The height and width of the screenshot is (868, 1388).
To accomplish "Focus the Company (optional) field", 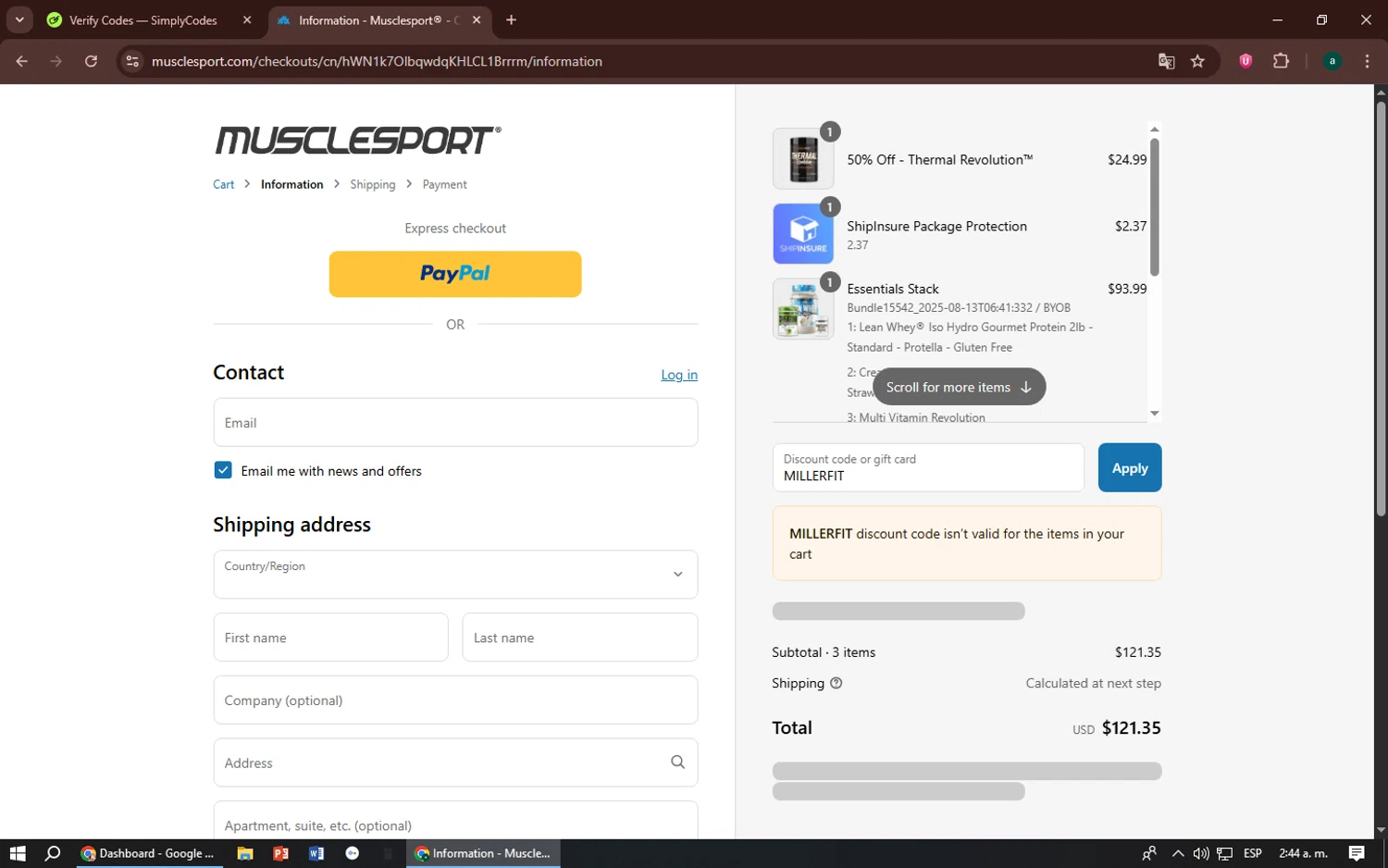I will click(455, 700).
